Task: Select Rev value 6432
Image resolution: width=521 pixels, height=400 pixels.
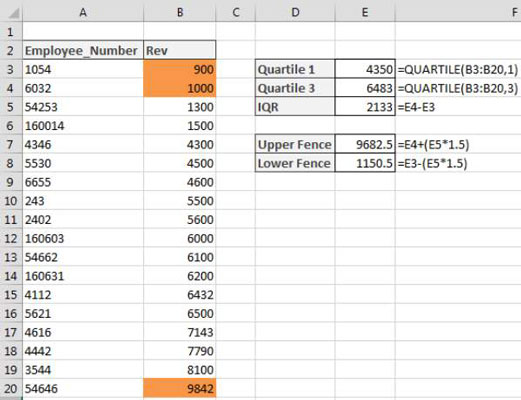Action: [x=180, y=295]
